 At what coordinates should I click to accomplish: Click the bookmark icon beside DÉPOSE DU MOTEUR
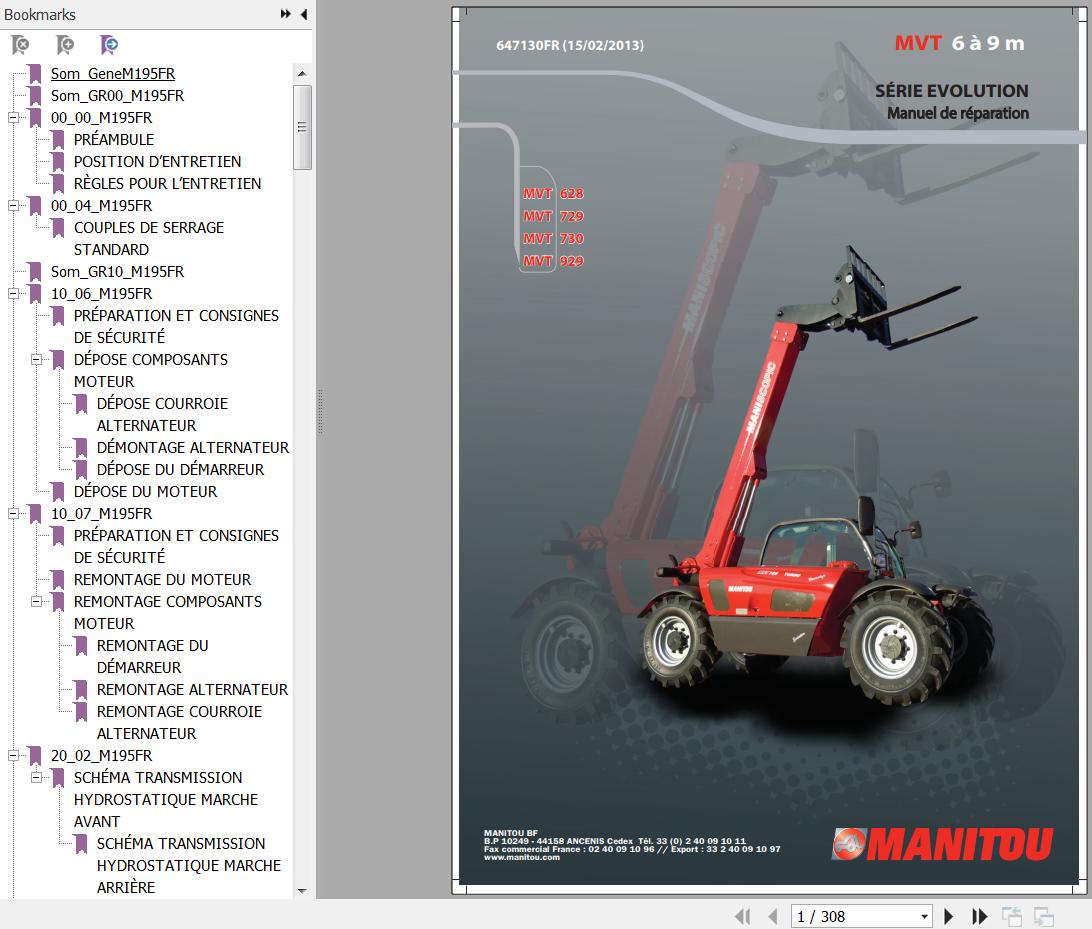coord(58,492)
